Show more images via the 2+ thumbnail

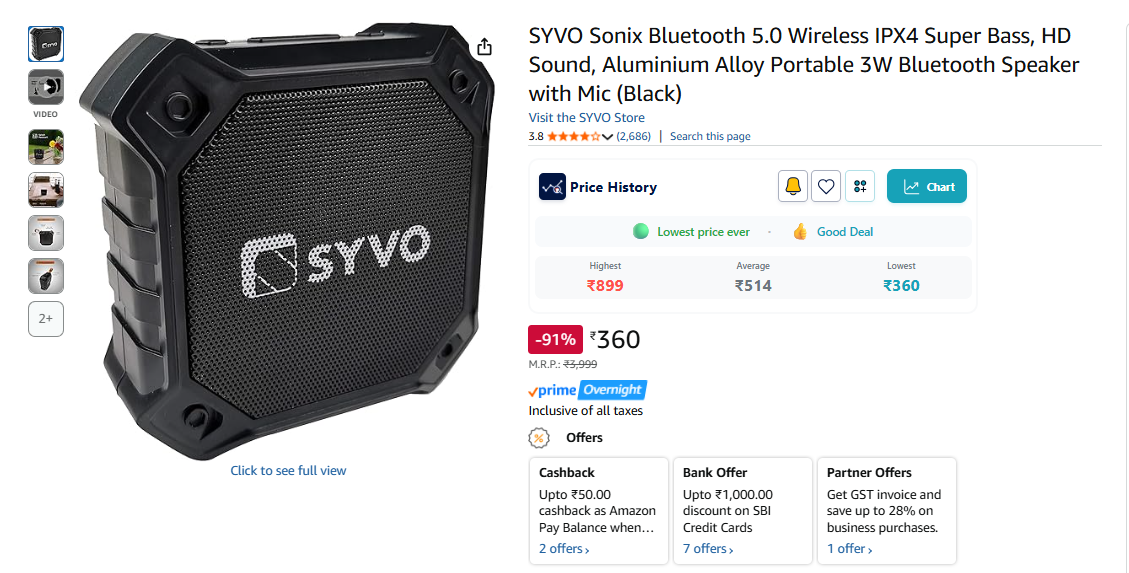[46, 318]
